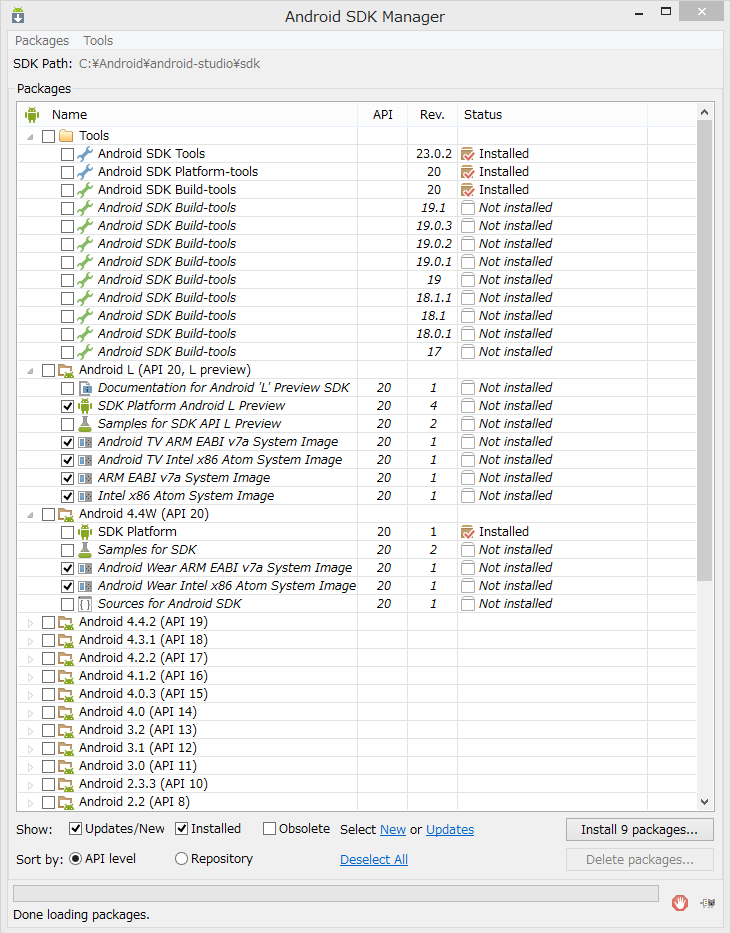Click the Android 4.4.2 (API 19) folder icon

pyautogui.click(x=66, y=623)
